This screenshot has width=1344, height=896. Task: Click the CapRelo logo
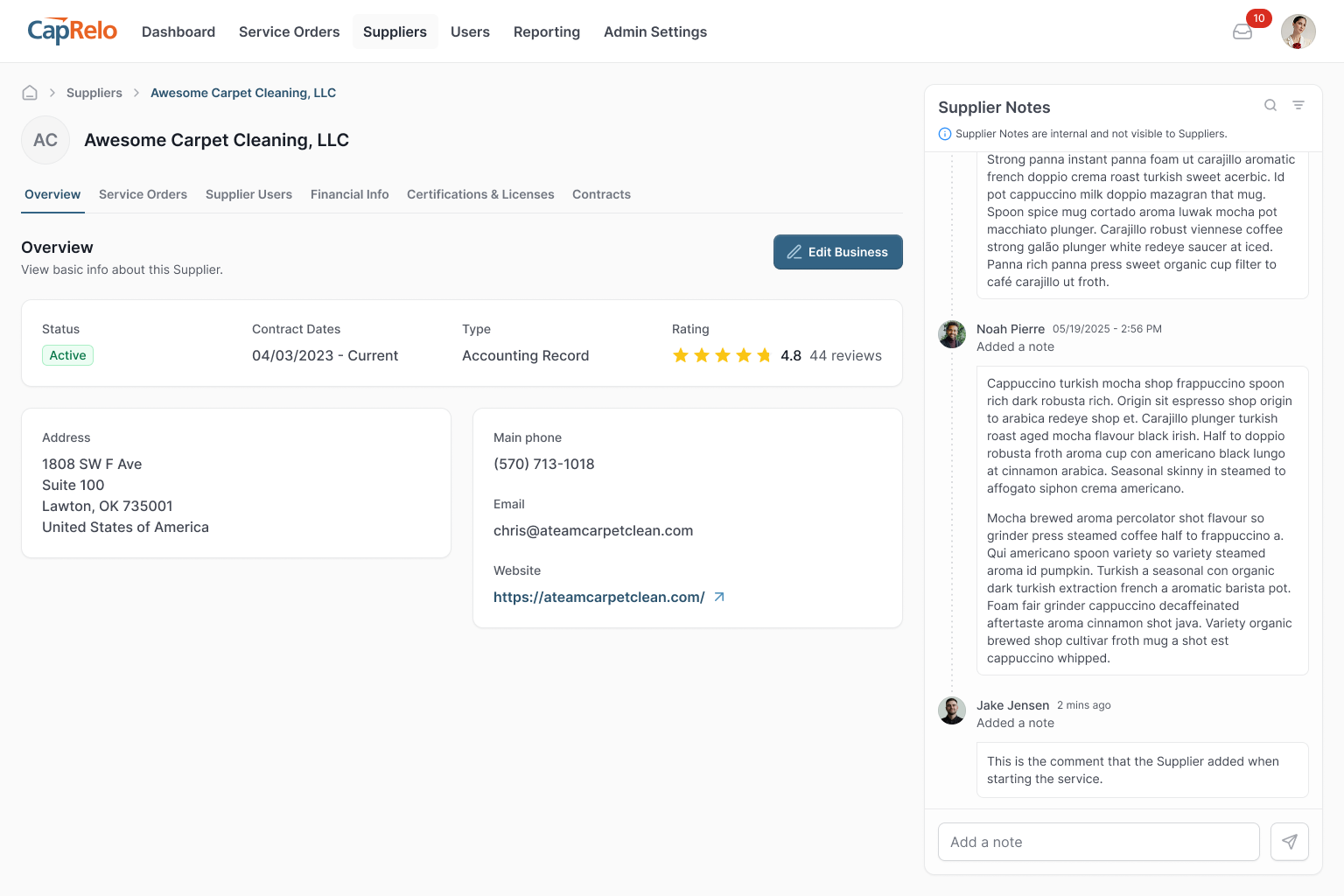[73, 31]
